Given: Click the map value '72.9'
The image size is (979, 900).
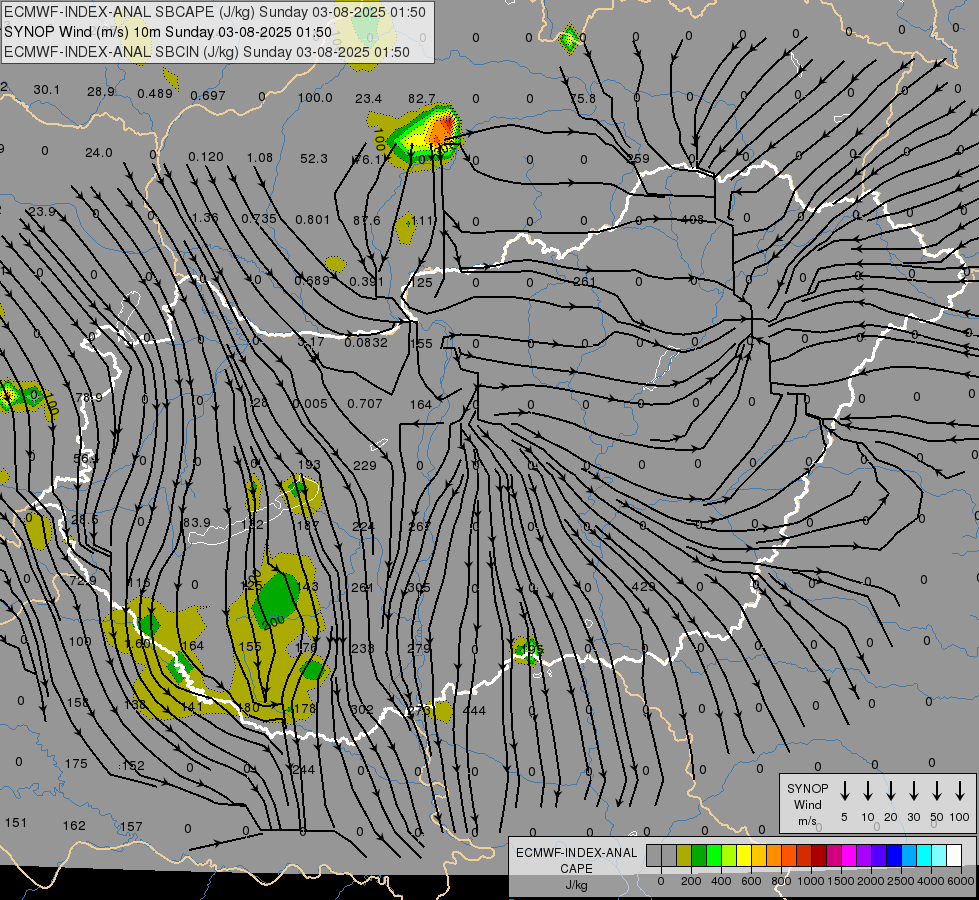Looking at the screenshot, I should [x=82, y=581].
